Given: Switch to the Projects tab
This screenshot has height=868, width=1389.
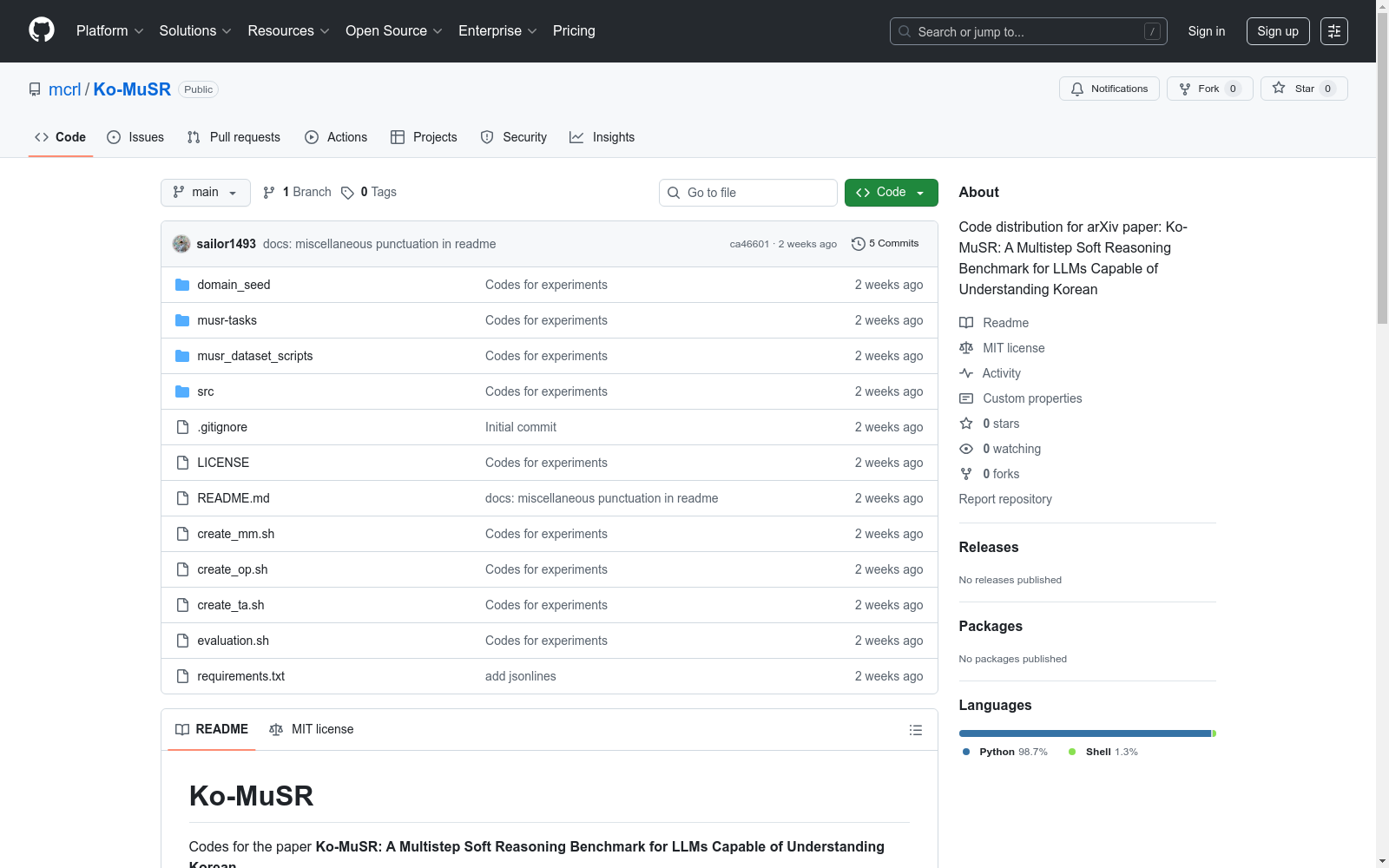Looking at the screenshot, I should (424, 137).
